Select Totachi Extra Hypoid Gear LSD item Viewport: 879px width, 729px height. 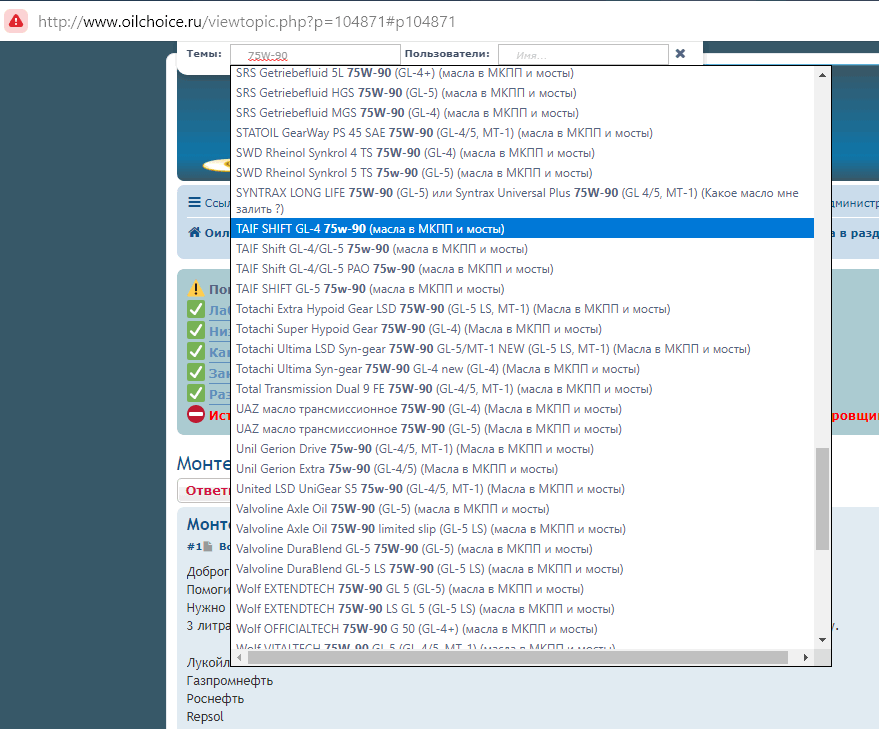coord(522,309)
